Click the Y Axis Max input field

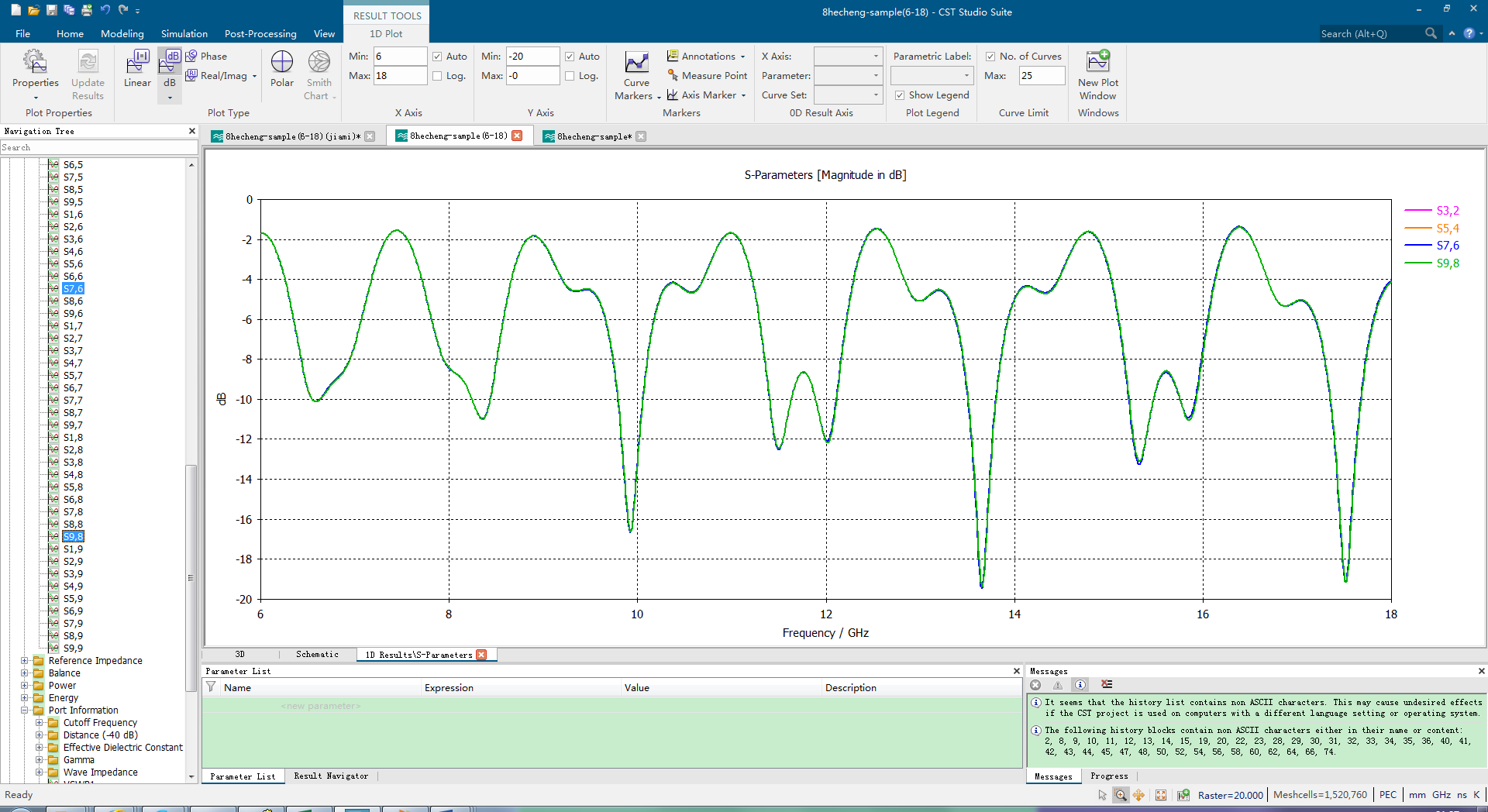[532, 75]
